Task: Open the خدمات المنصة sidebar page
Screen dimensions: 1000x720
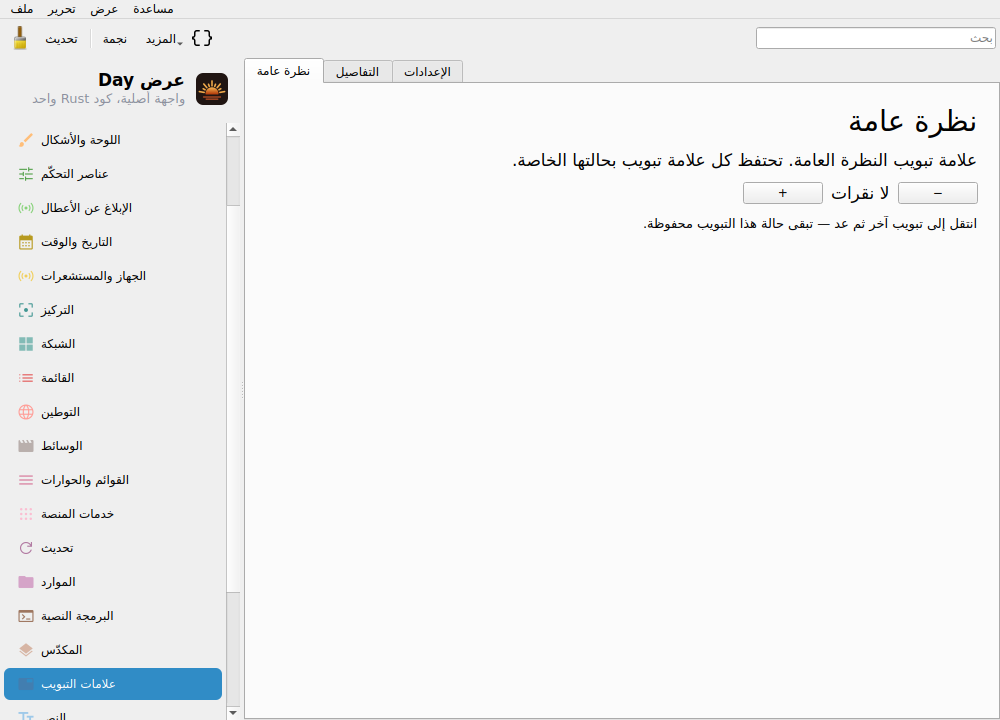Action: point(113,514)
